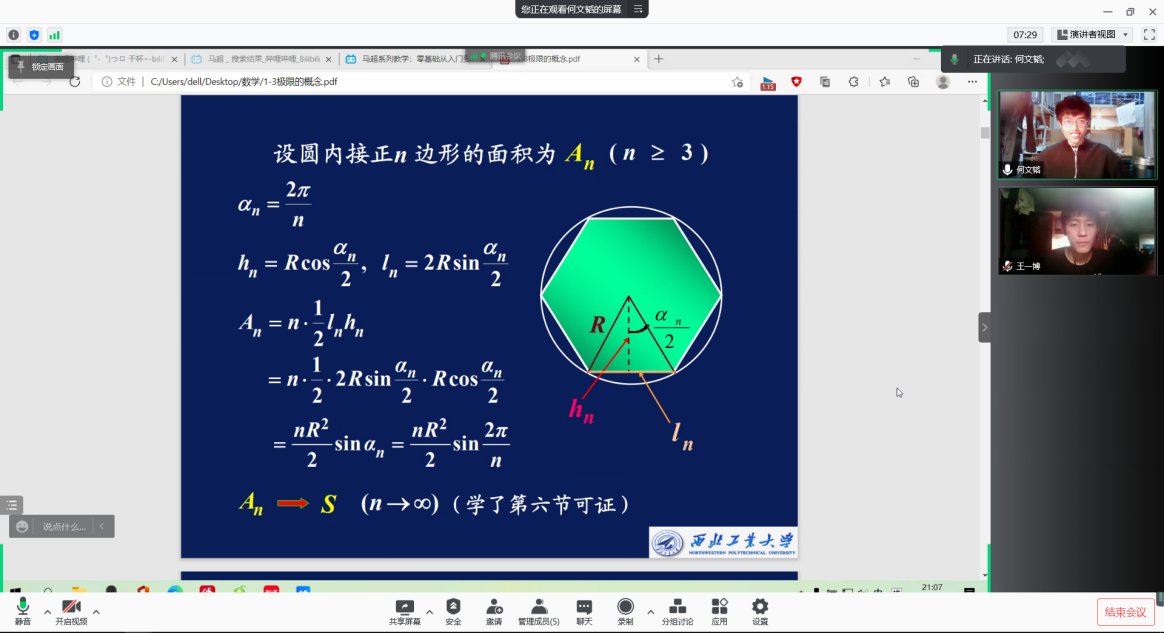
Task: Open 管理成员 (Manage Members) panel
Action: [x=539, y=611]
